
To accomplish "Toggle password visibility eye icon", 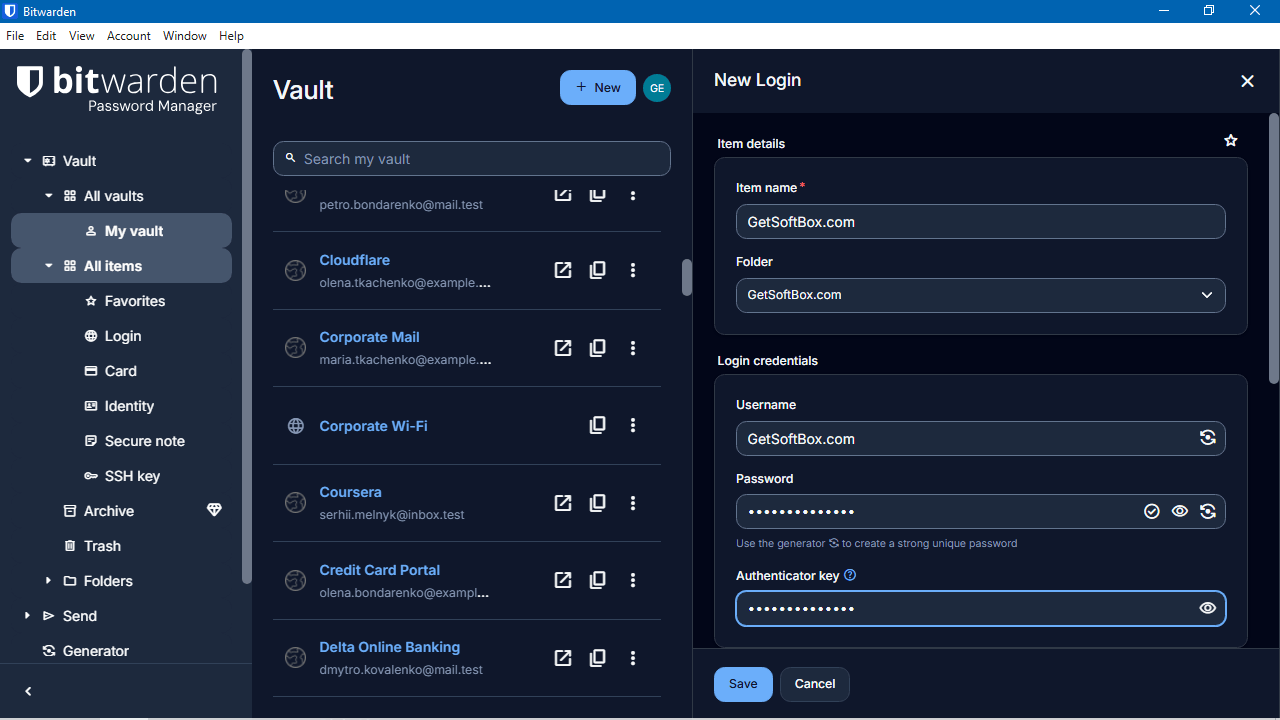I will (x=1180, y=511).
